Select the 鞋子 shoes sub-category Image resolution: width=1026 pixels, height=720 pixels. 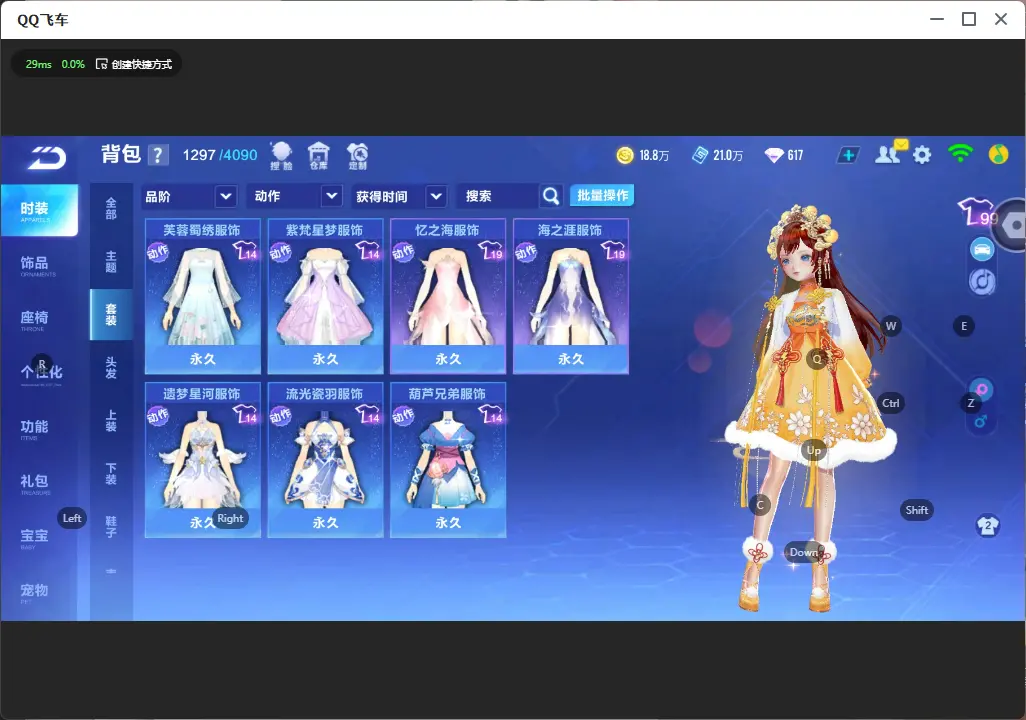tap(111, 527)
